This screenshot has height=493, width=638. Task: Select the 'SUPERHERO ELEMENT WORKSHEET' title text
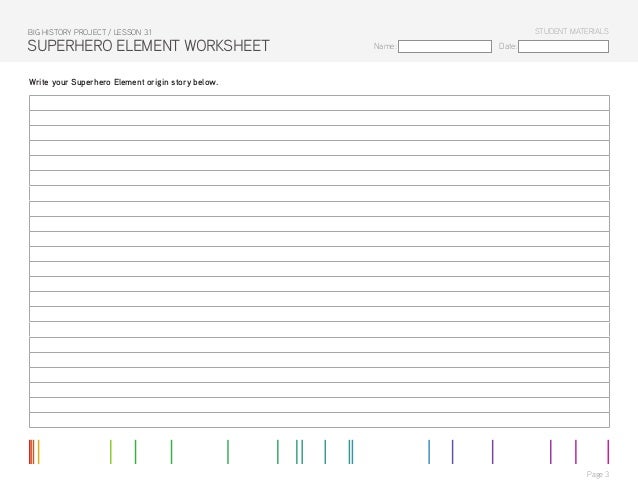point(149,46)
